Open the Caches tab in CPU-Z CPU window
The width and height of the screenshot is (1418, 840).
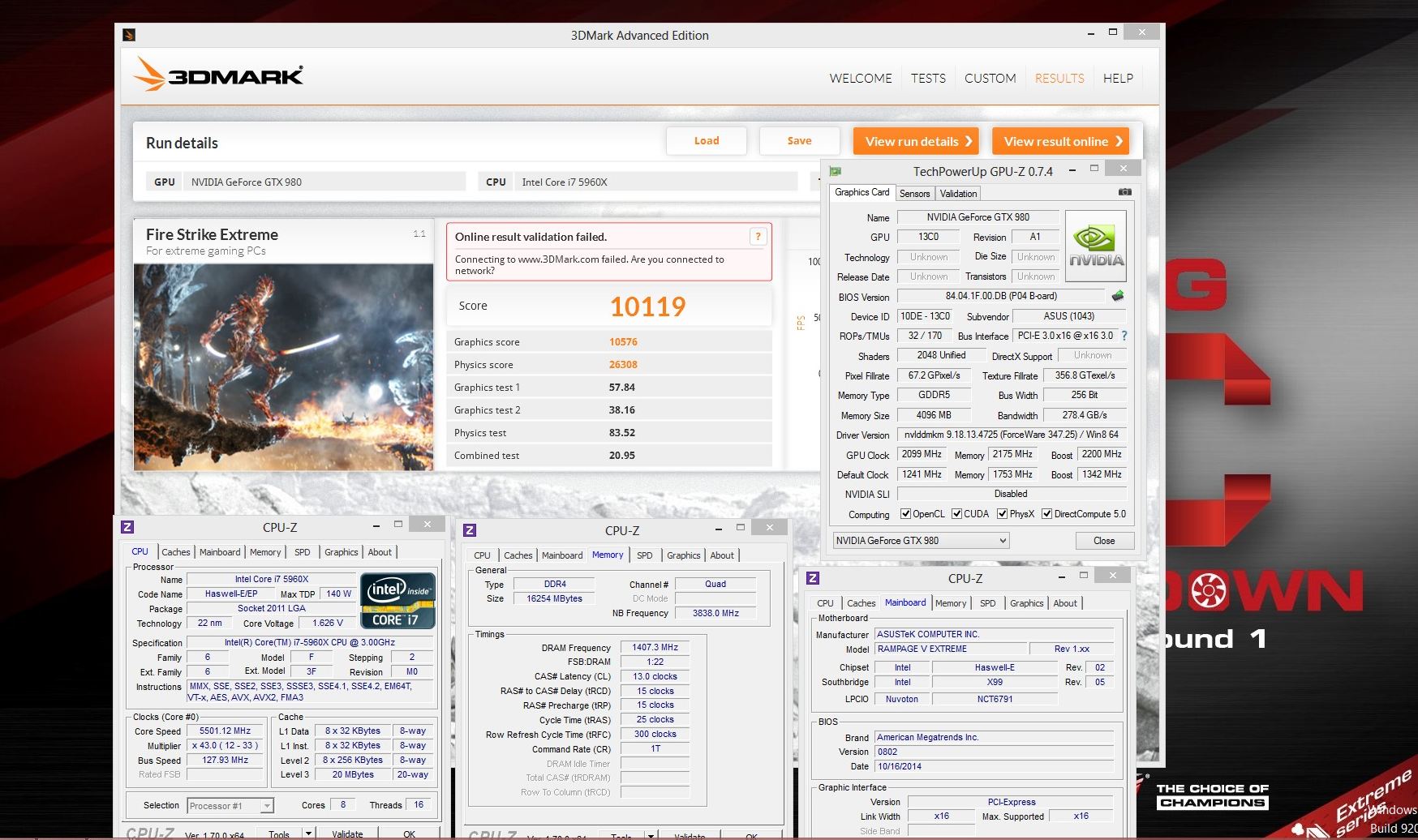175,552
